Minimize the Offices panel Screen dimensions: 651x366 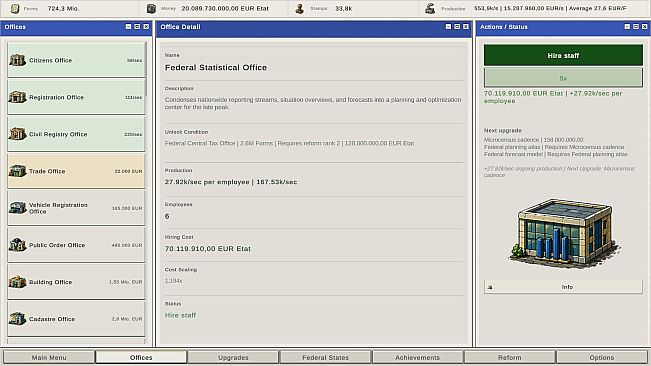pos(128,27)
